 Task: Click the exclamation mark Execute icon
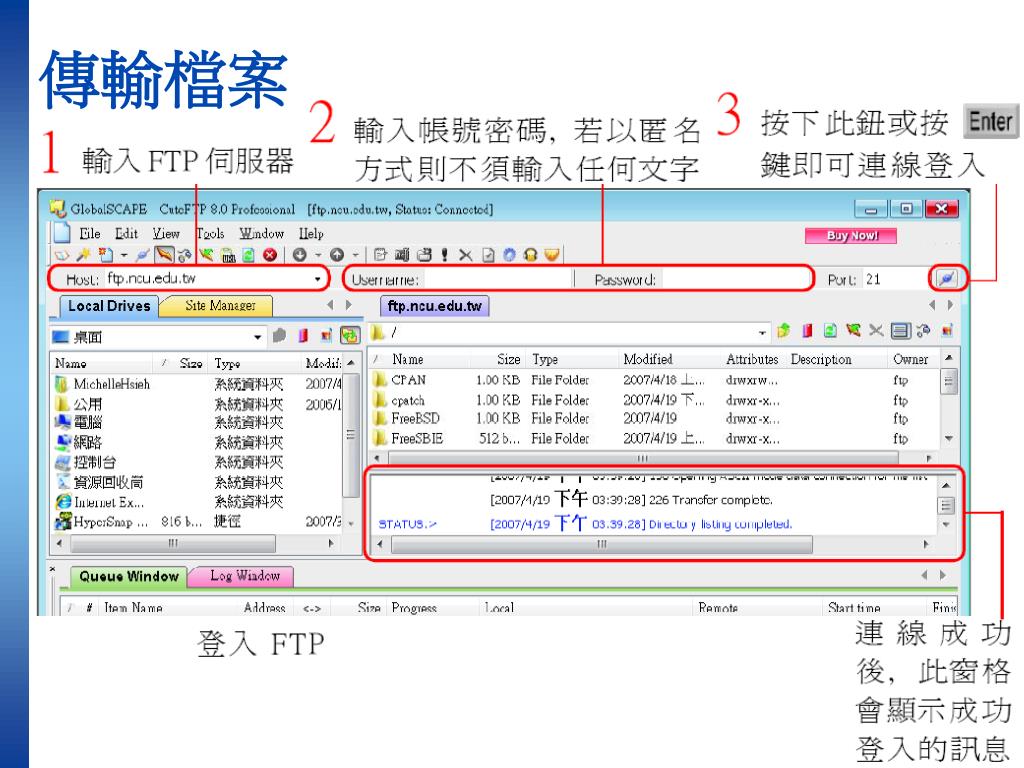click(444, 255)
